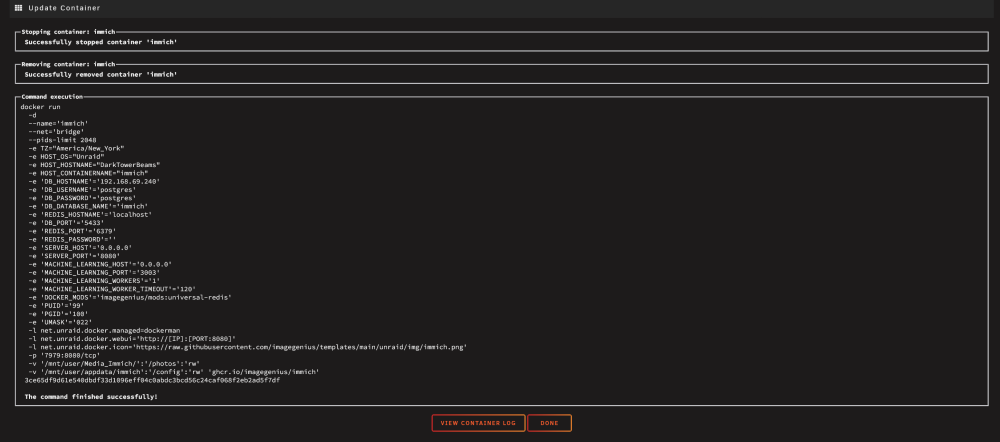Click the net.unraid.docker.managed=dockerman line

104,331
